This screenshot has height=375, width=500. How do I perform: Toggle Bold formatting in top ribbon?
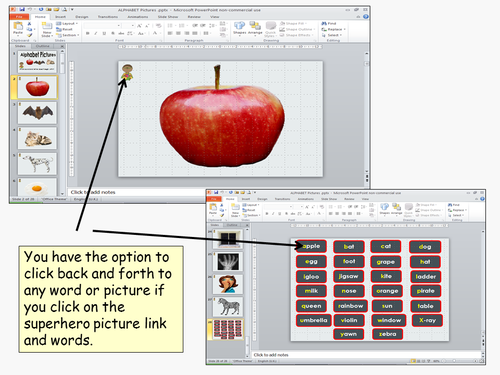[88, 33]
